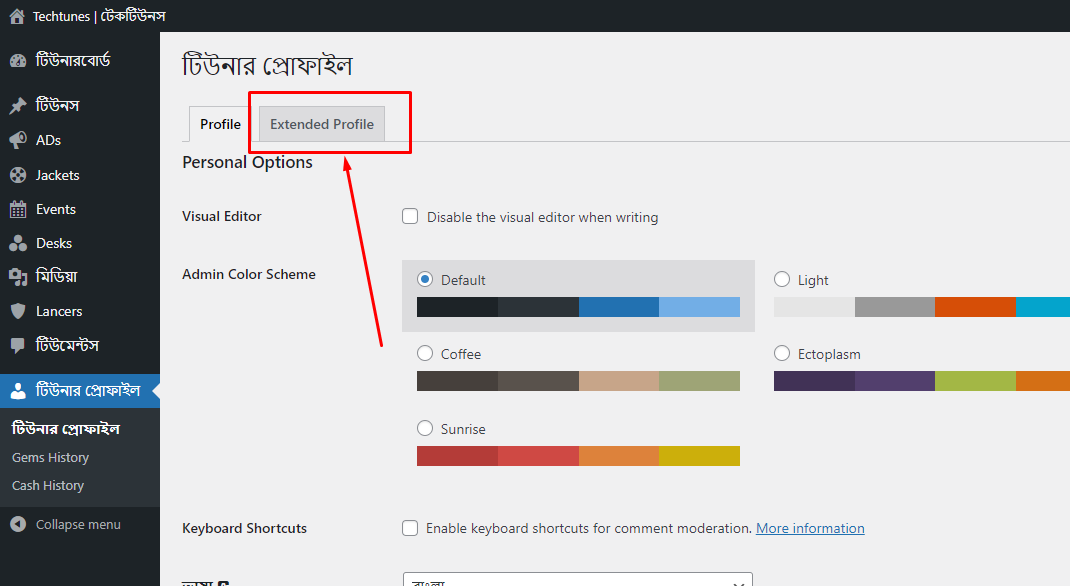Click the Default scheme dark blue swatch

(619, 307)
